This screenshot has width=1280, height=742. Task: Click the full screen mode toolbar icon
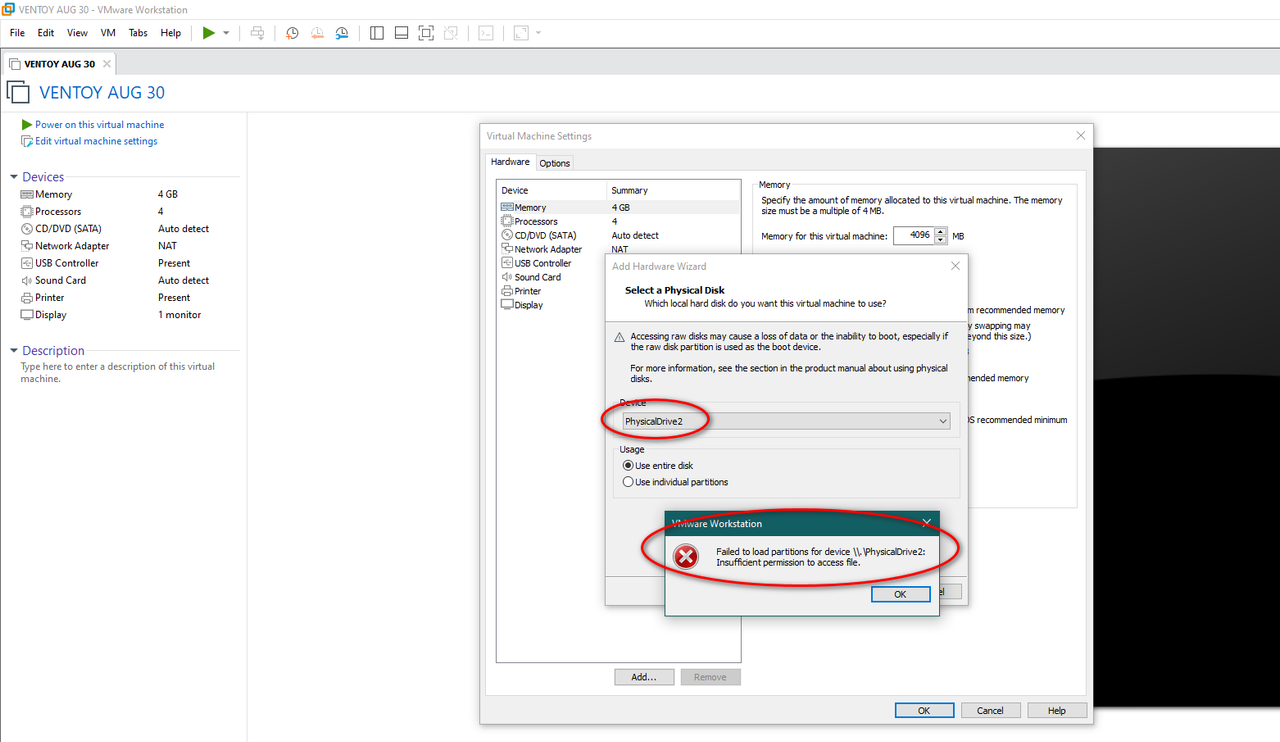coord(426,33)
